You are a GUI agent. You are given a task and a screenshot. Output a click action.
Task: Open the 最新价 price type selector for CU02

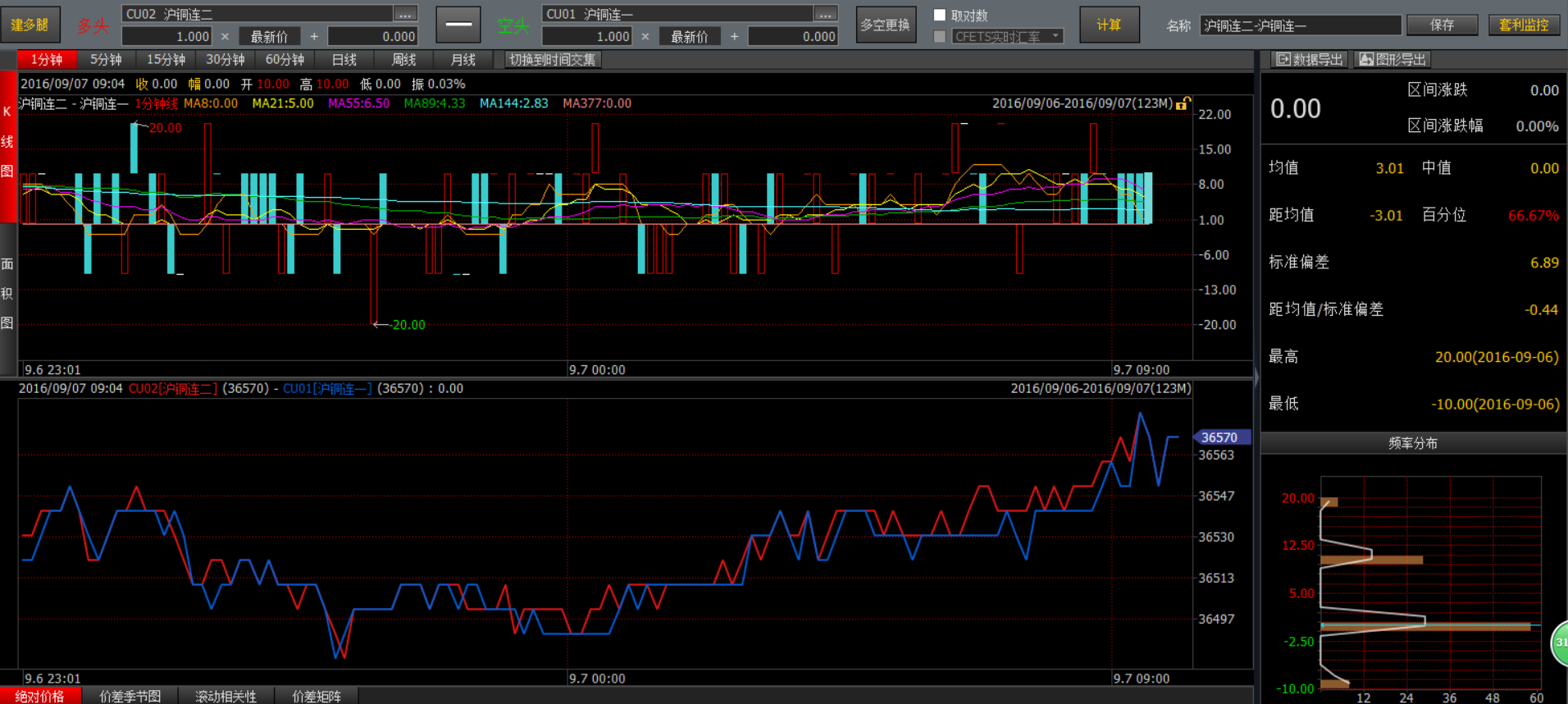click(269, 36)
